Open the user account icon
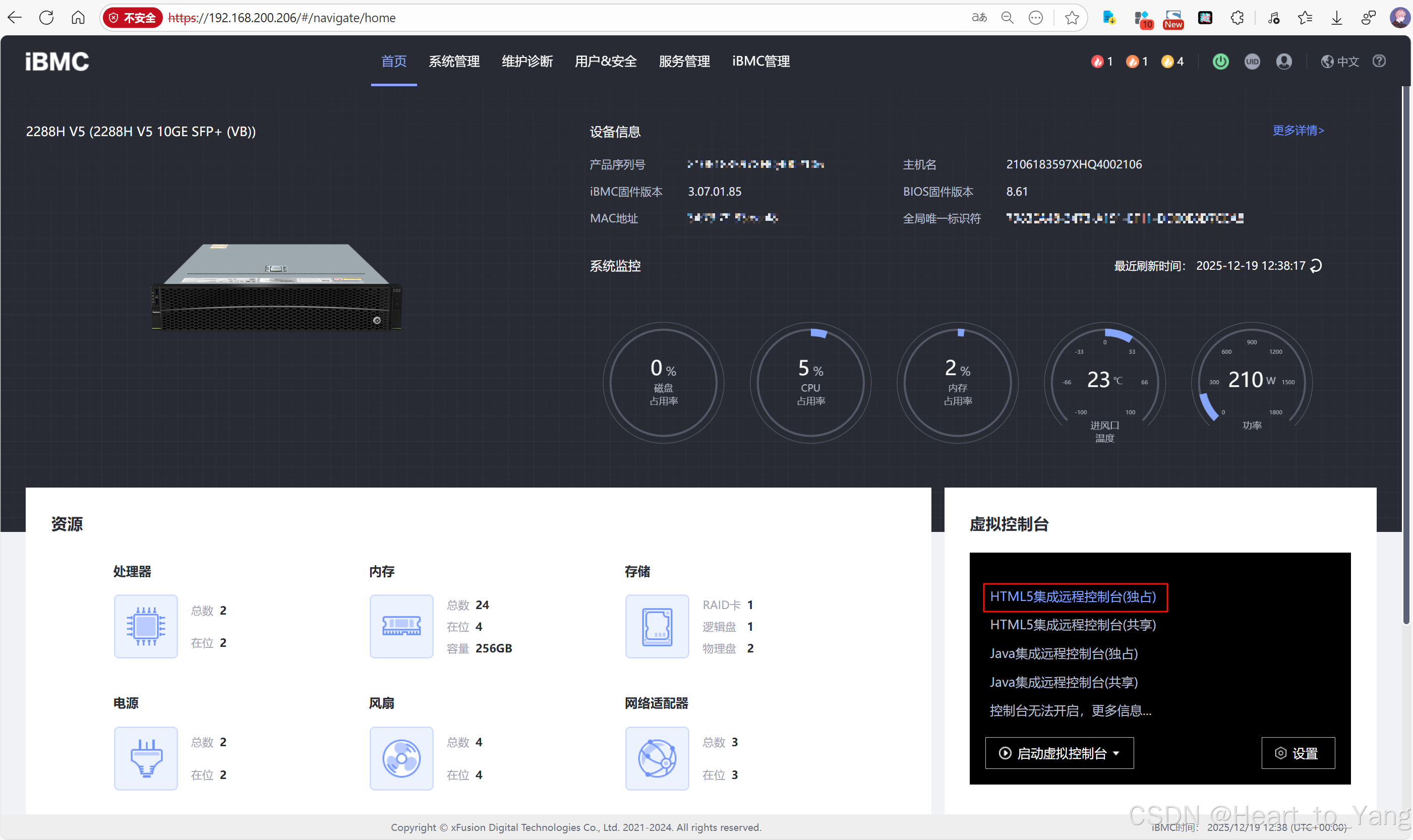The height and width of the screenshot is (840, 1413). coord(1283,61)
